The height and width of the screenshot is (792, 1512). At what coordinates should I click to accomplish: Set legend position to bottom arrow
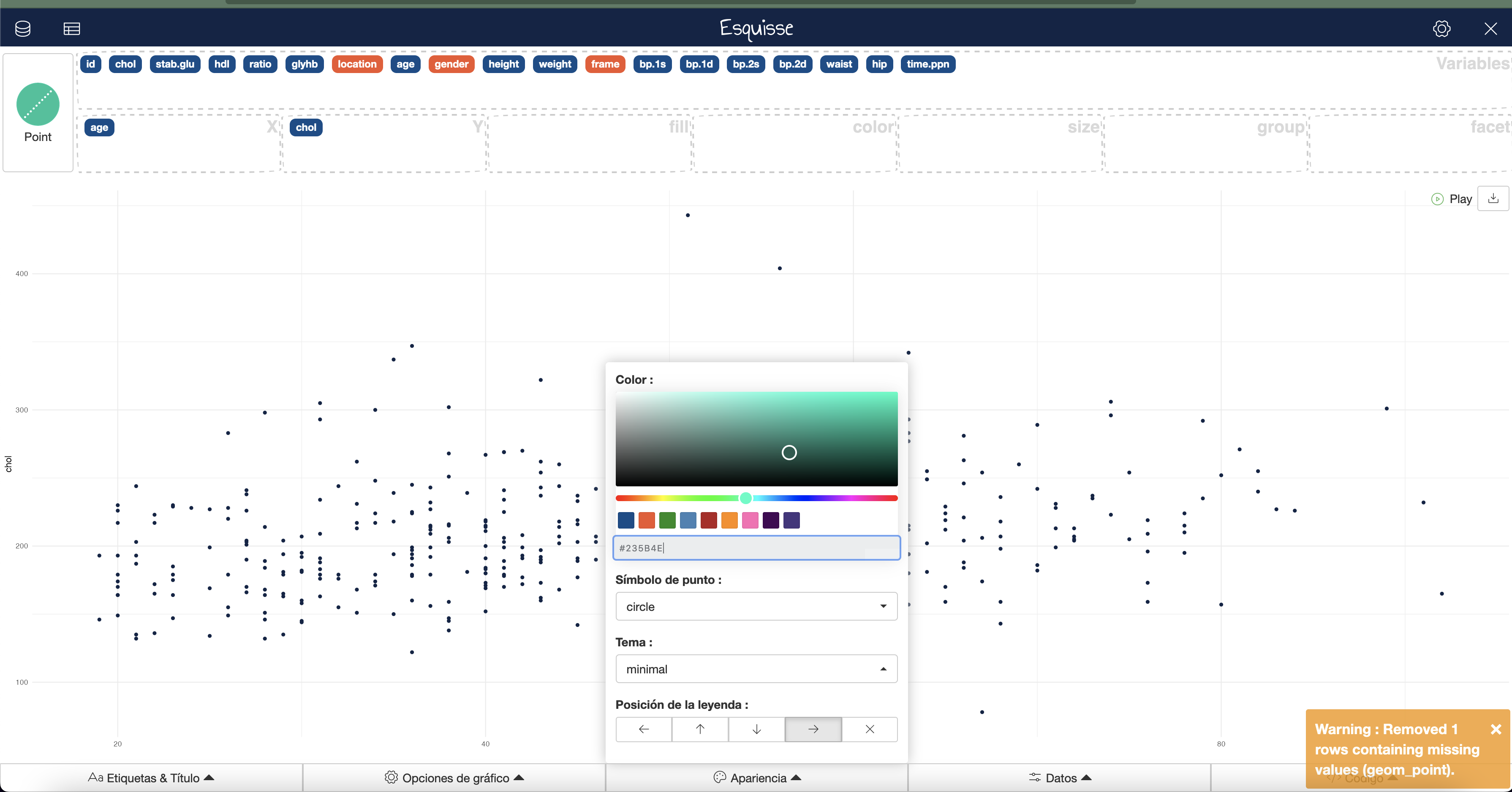[x=756, y=729]
